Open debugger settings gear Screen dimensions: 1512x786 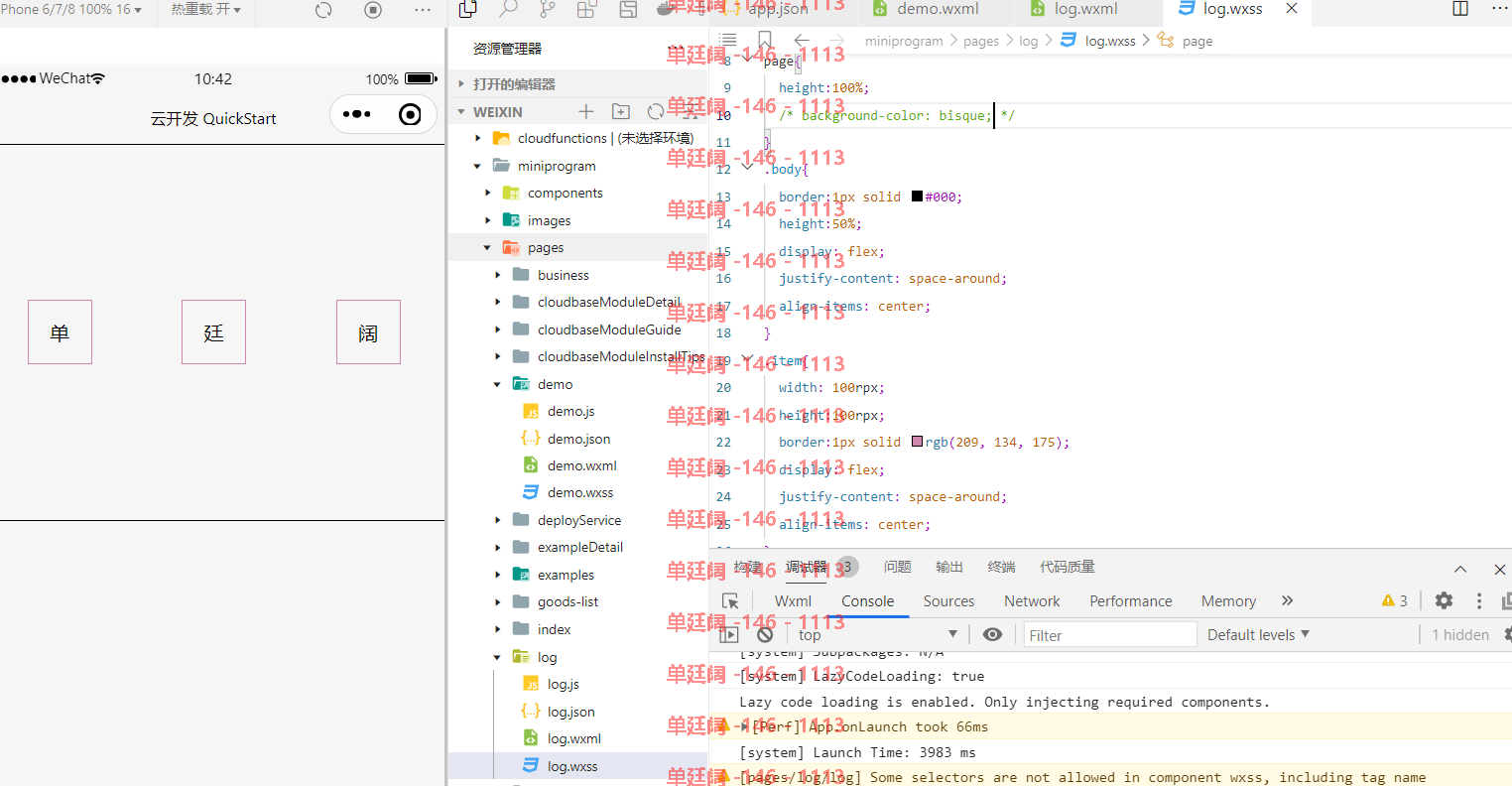pos(1445,600)
